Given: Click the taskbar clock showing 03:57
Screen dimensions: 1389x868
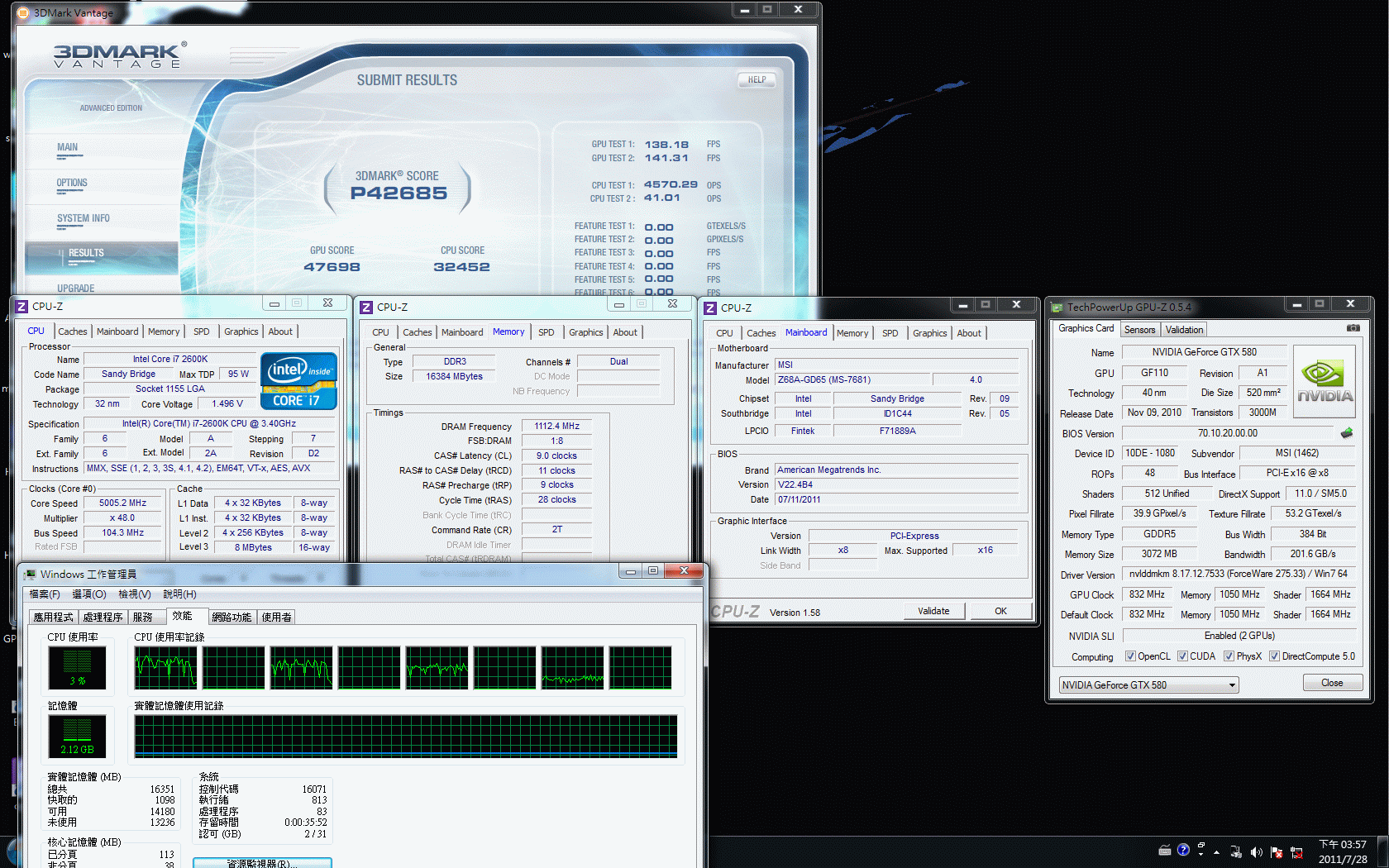Looking at the screenshot, I should tap(1343, 851).
